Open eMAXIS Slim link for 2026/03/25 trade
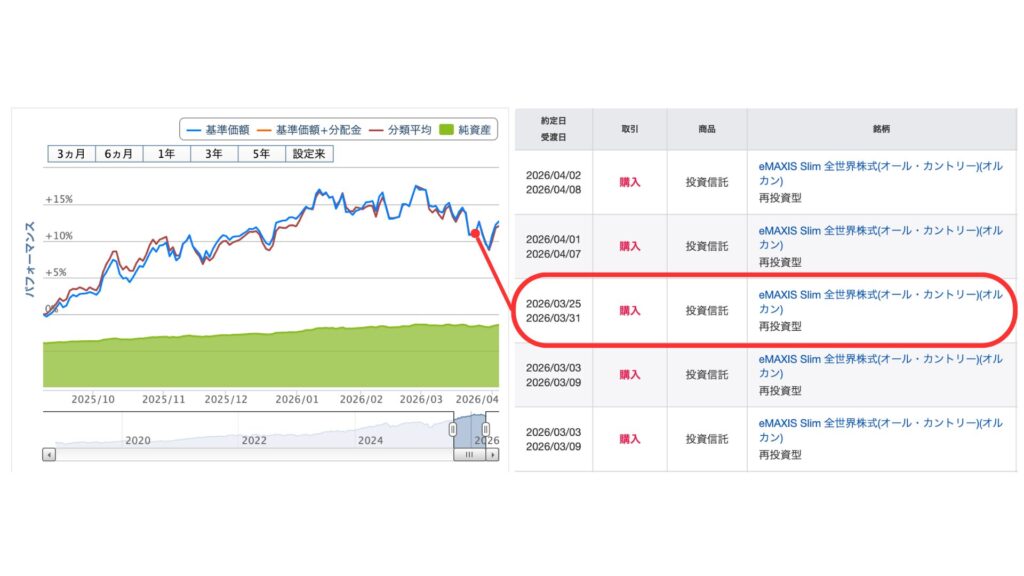This screenshot has width=1024, height=576. 880,295
